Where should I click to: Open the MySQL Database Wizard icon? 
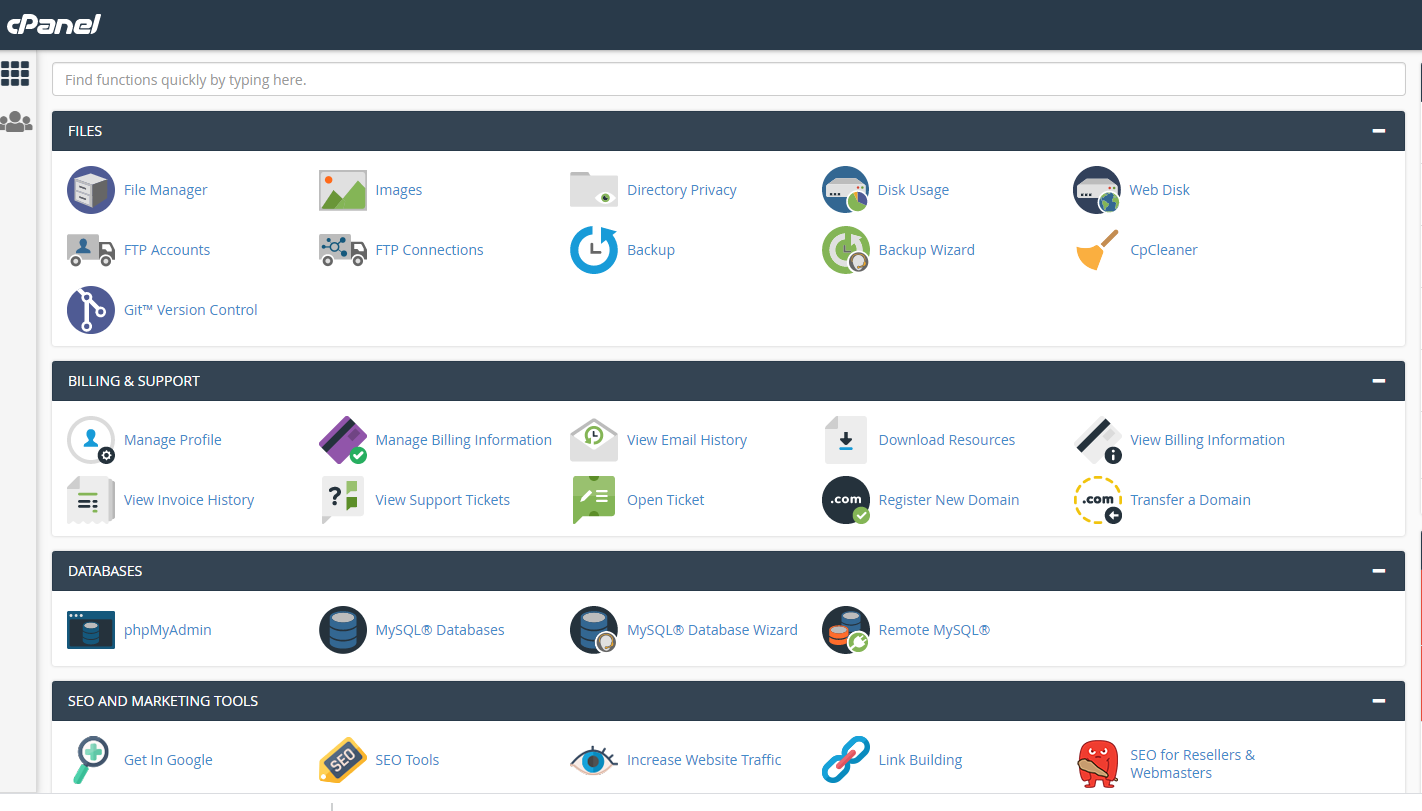tap(594, 630)
